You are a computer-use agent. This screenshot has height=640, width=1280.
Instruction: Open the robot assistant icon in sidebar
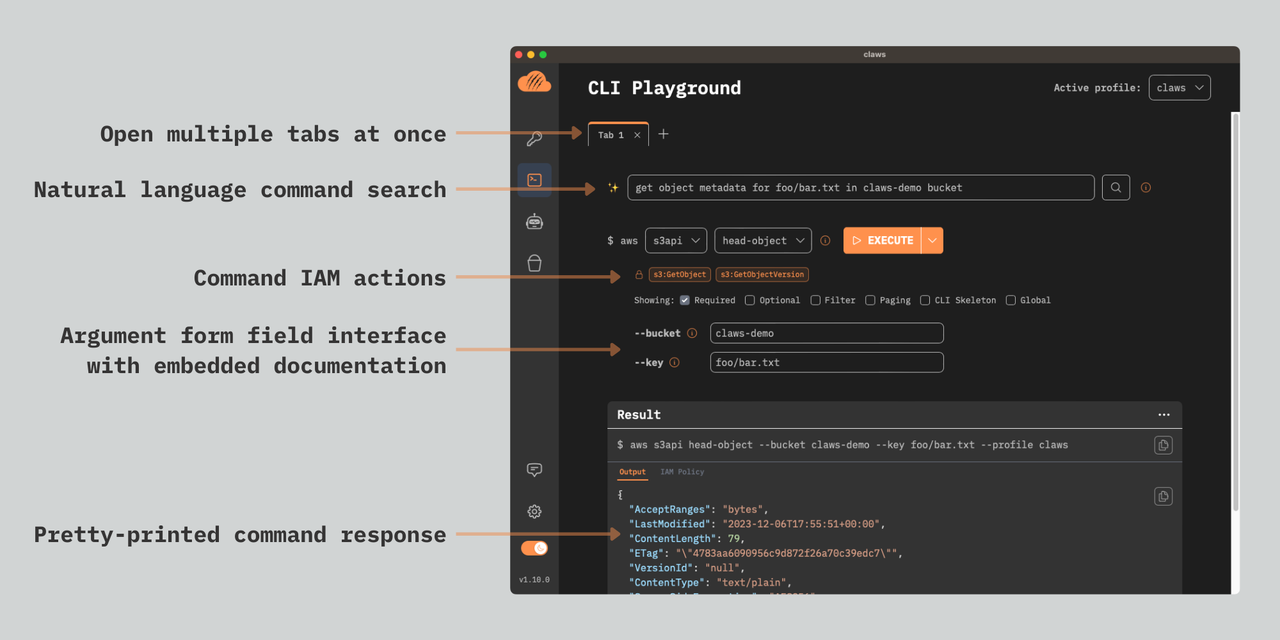tap(534, 222)
